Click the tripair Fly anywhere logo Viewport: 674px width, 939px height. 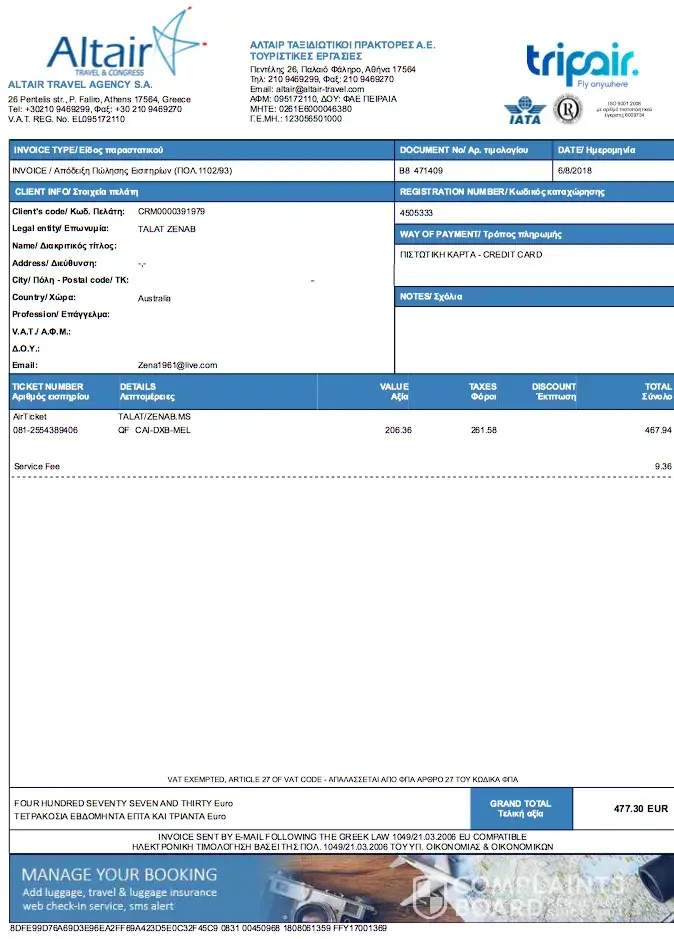pos(581,66)
